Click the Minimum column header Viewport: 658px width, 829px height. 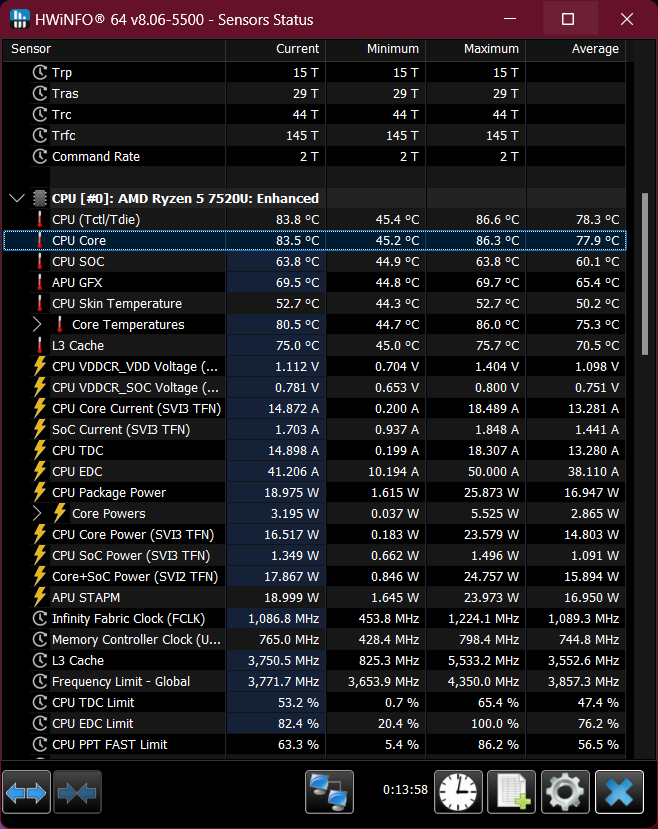click(x=376, y=49)
